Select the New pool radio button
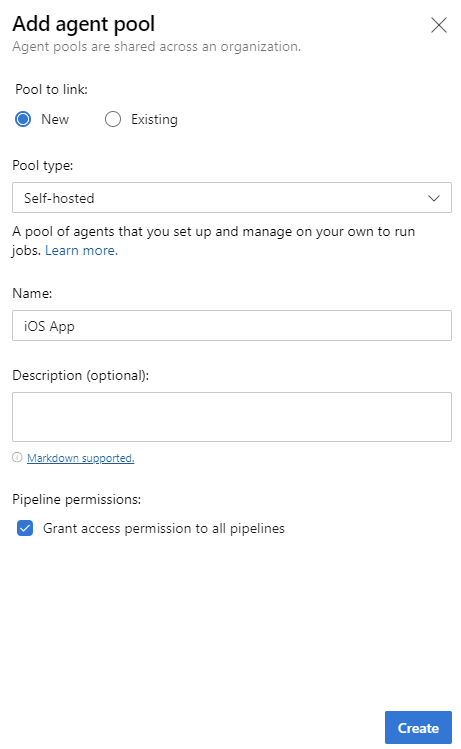 [23, 119]
